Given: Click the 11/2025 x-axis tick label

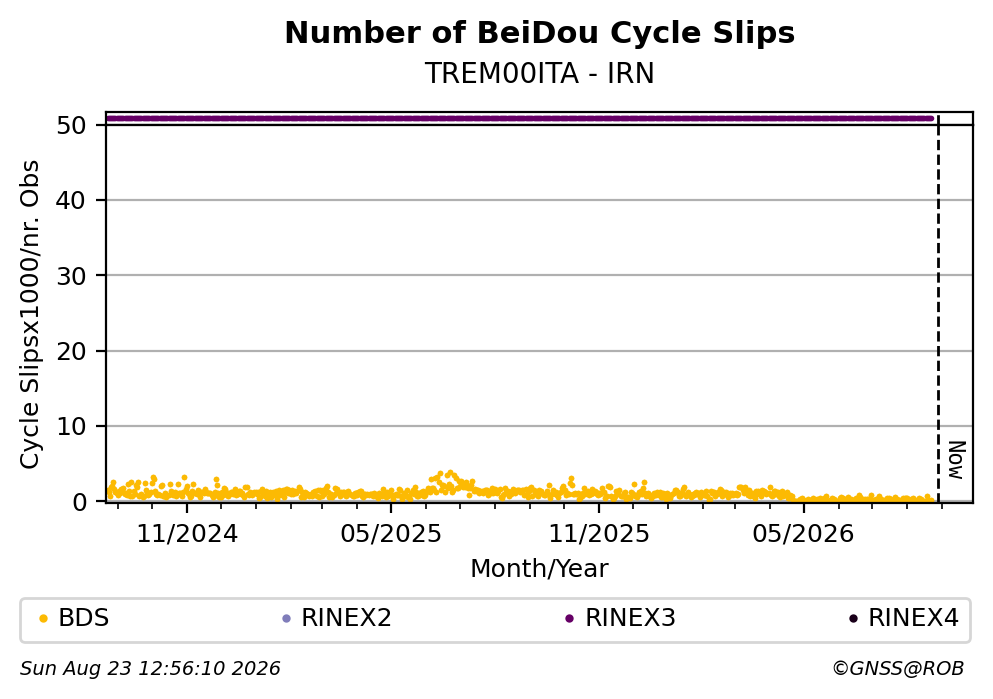Looking at the screenshot, I should (599, 534).
